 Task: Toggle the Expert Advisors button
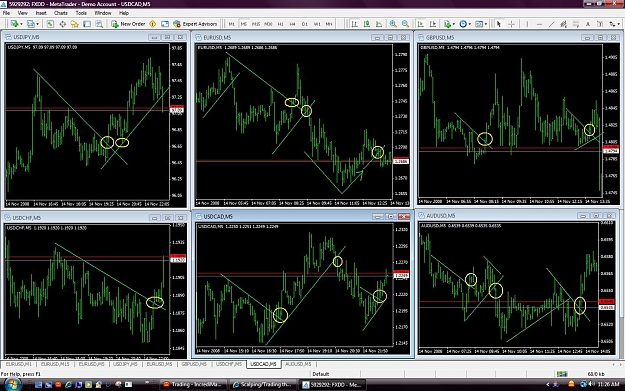(195, 24)
